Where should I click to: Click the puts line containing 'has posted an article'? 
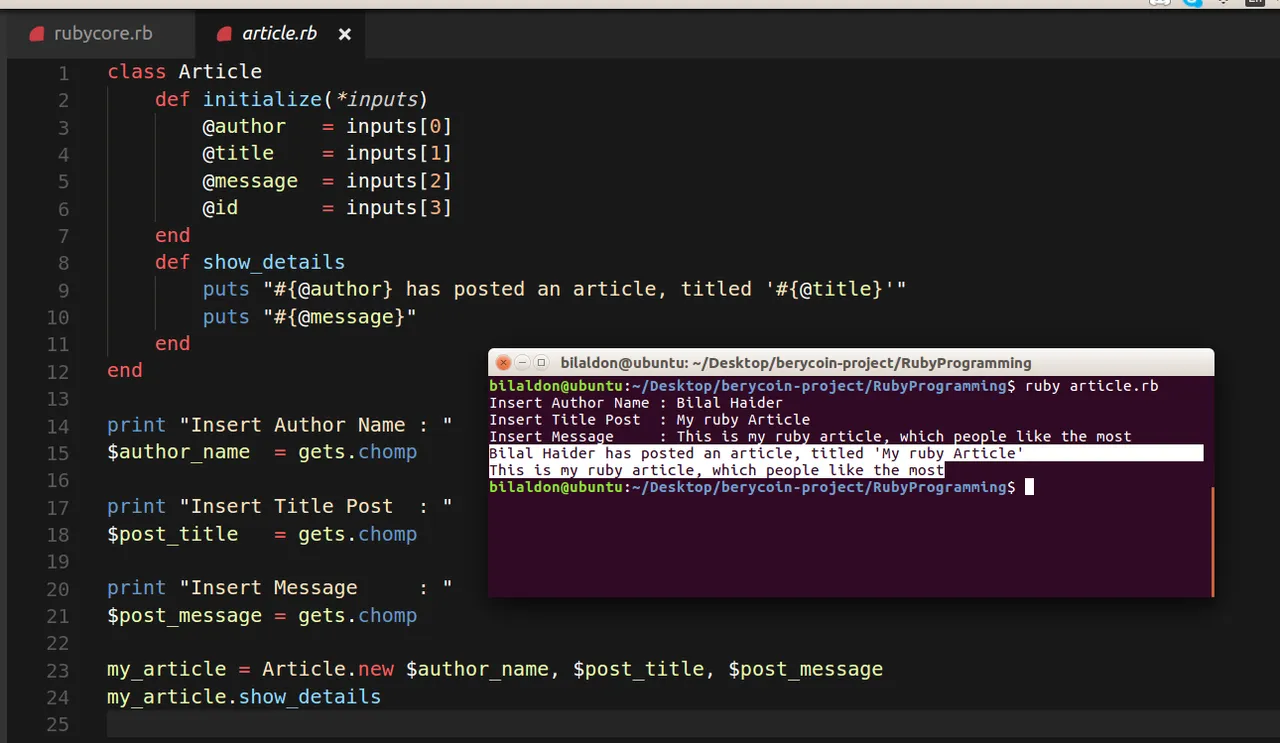coord(554,289)
